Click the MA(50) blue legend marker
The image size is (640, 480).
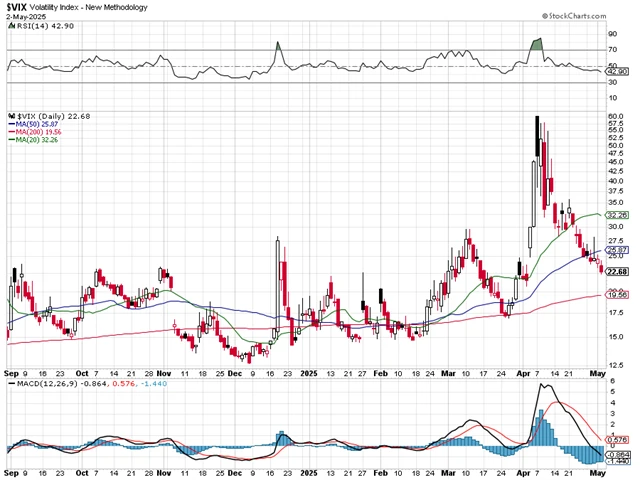pos(11,124)
